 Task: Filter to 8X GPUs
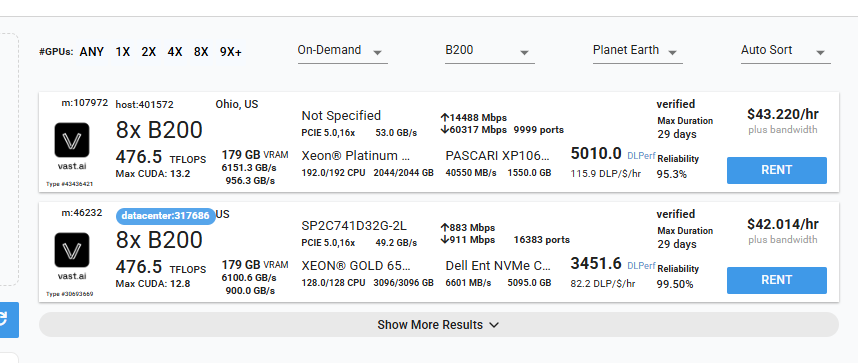pyautogui.click(x=201, y=52)
